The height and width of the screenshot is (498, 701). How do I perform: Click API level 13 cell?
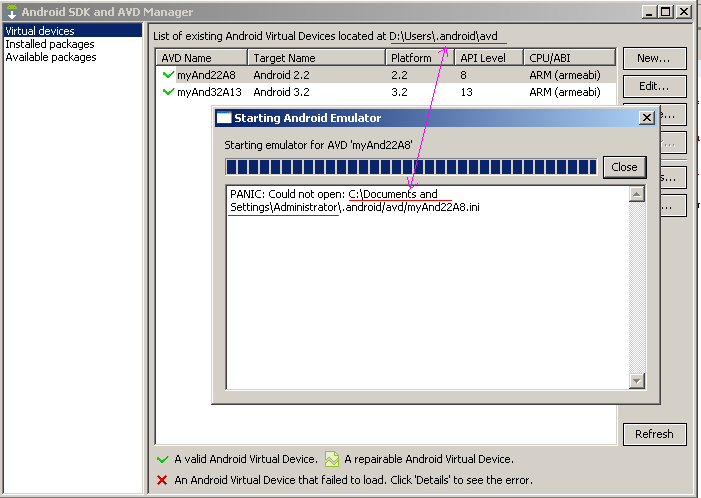(466, 92)
